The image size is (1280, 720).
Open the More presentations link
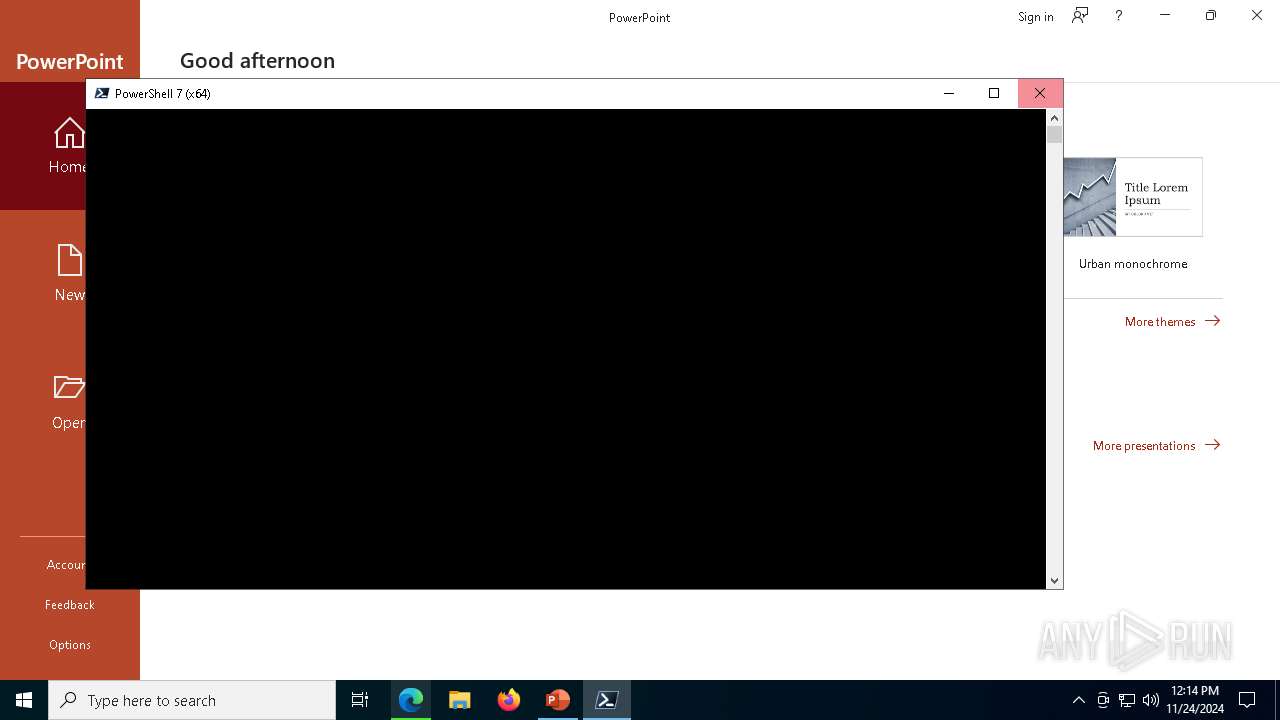pyautogui.click(x=1156, y=445)
